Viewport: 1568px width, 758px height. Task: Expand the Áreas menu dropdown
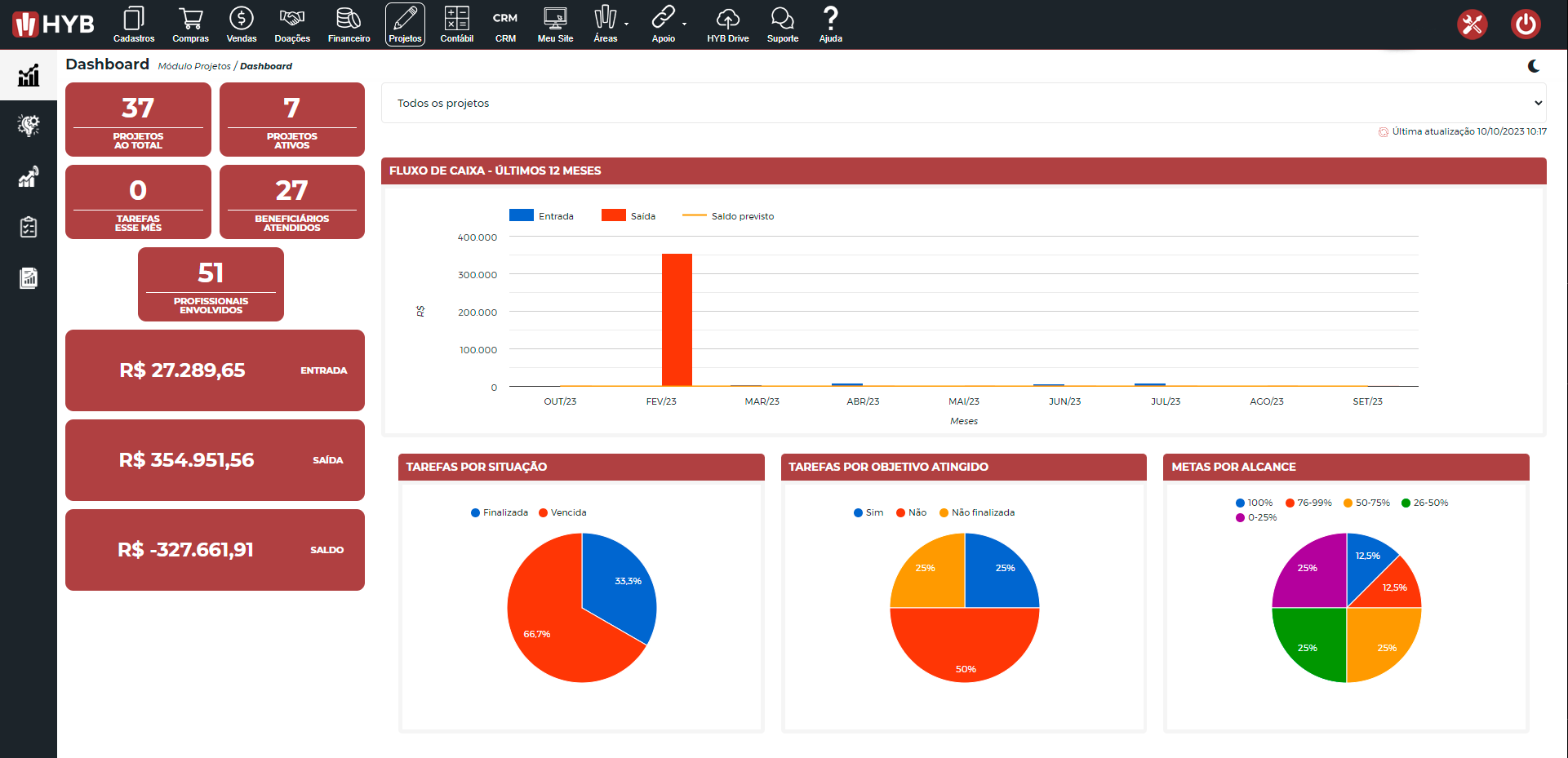(609, 24)
